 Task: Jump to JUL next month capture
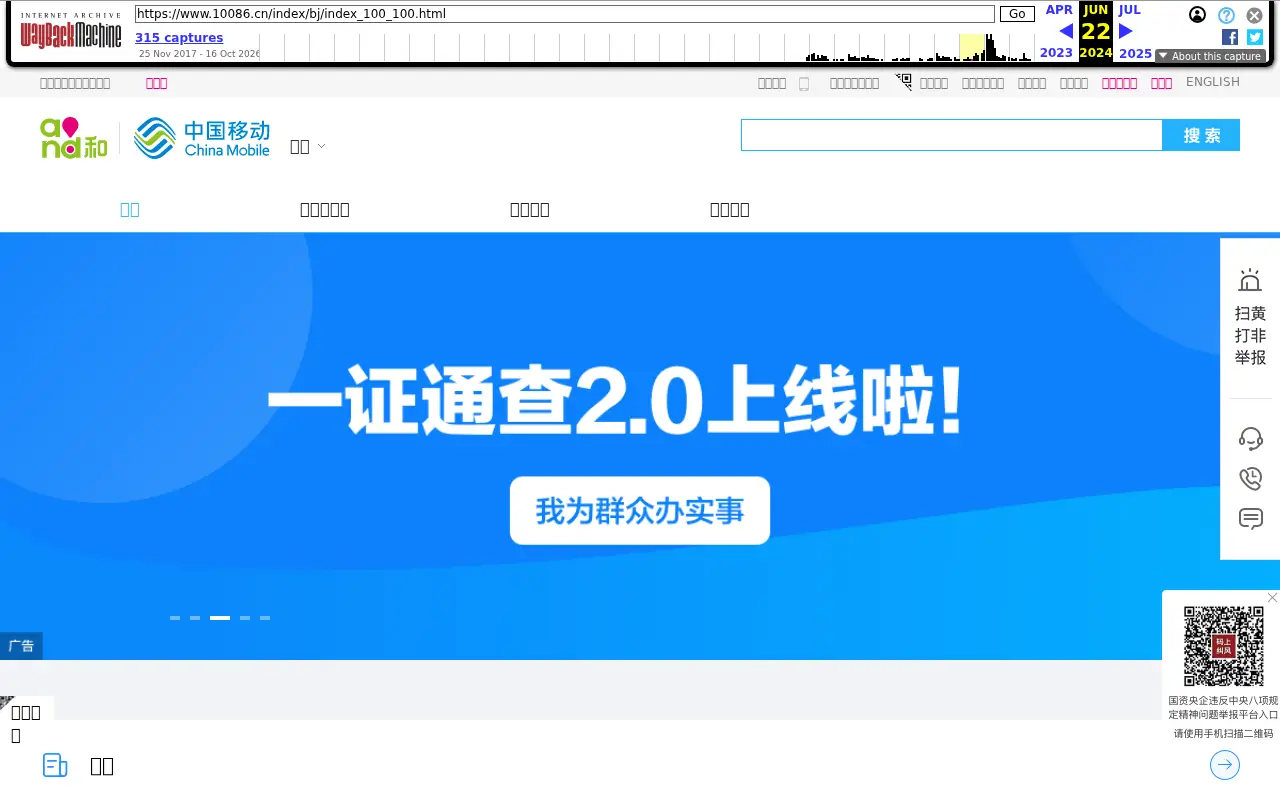(x=1129, y=10)
